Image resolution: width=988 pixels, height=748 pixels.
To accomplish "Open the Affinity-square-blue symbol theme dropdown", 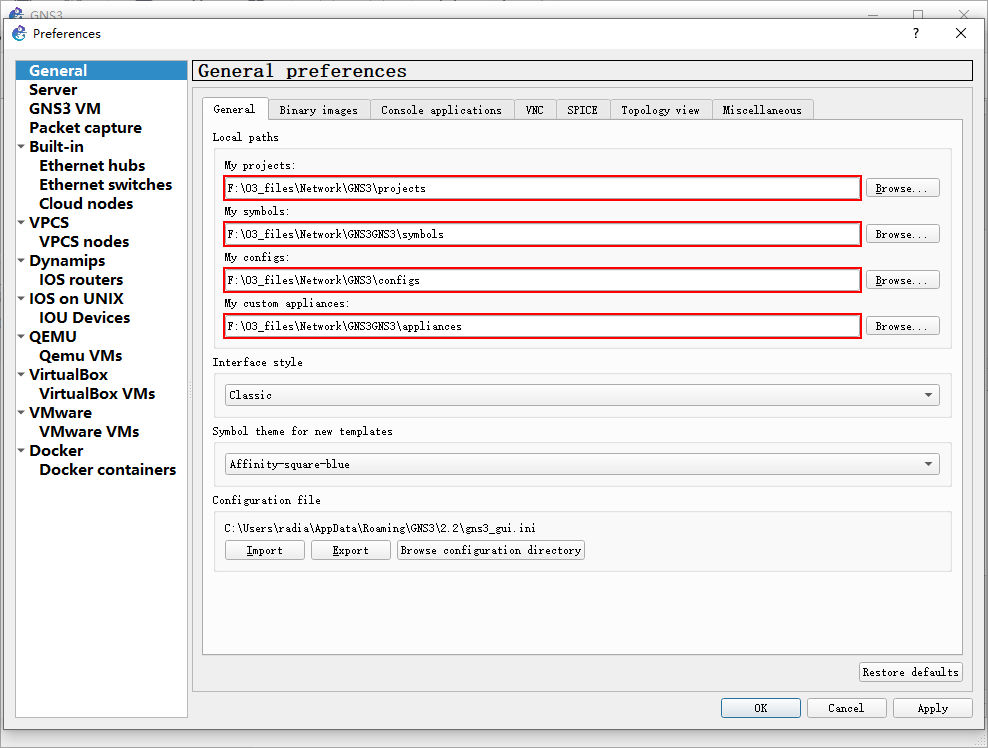I will (x=582, y=464).
